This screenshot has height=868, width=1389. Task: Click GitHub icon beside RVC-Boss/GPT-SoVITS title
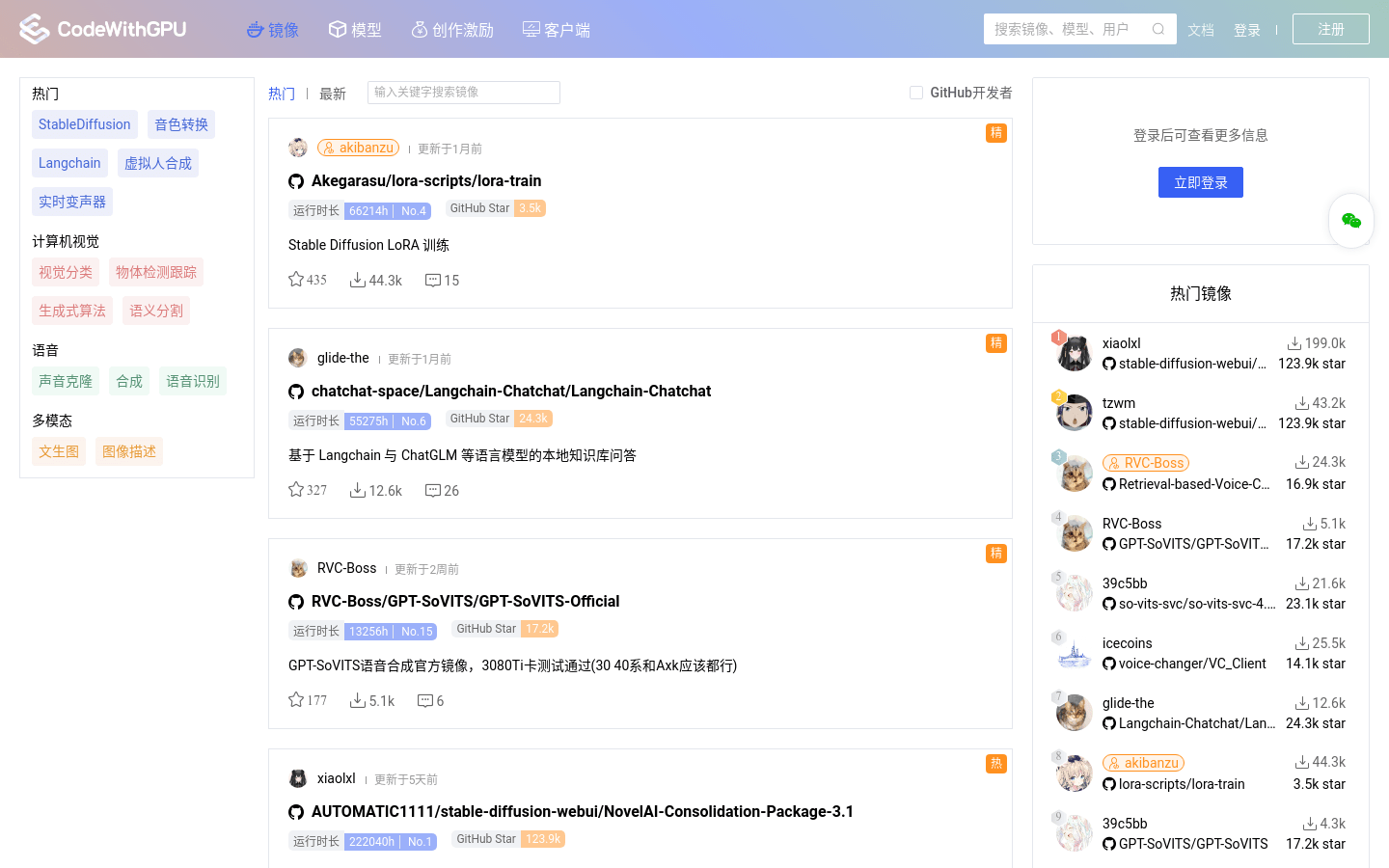click(x=296, y=602)
